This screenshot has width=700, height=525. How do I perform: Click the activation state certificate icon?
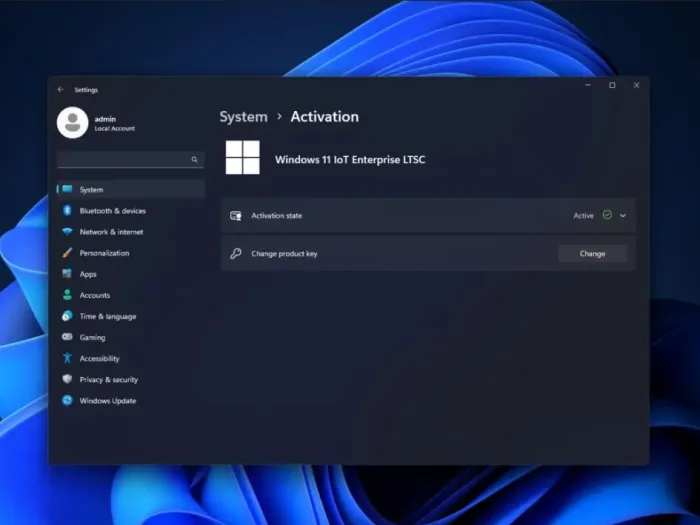coord(236,216)
